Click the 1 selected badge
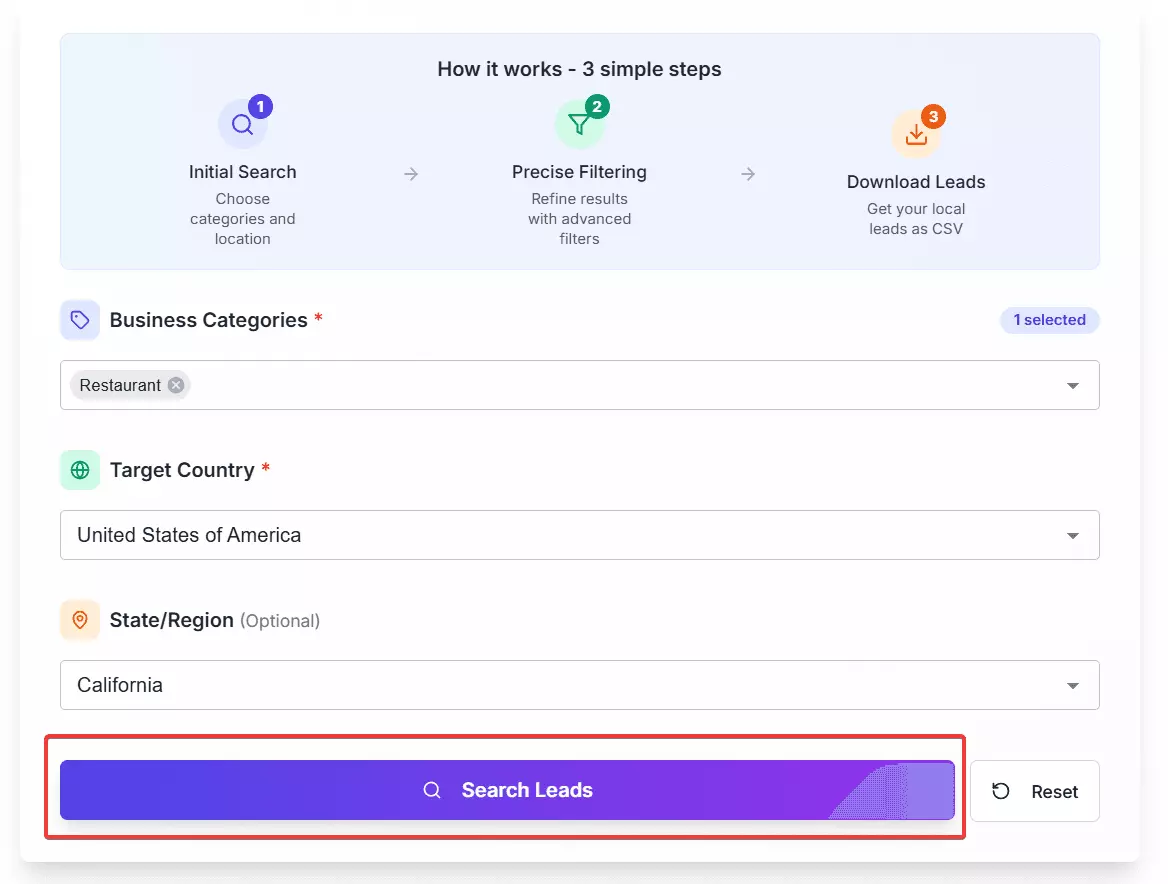 tap(1050, 319)
